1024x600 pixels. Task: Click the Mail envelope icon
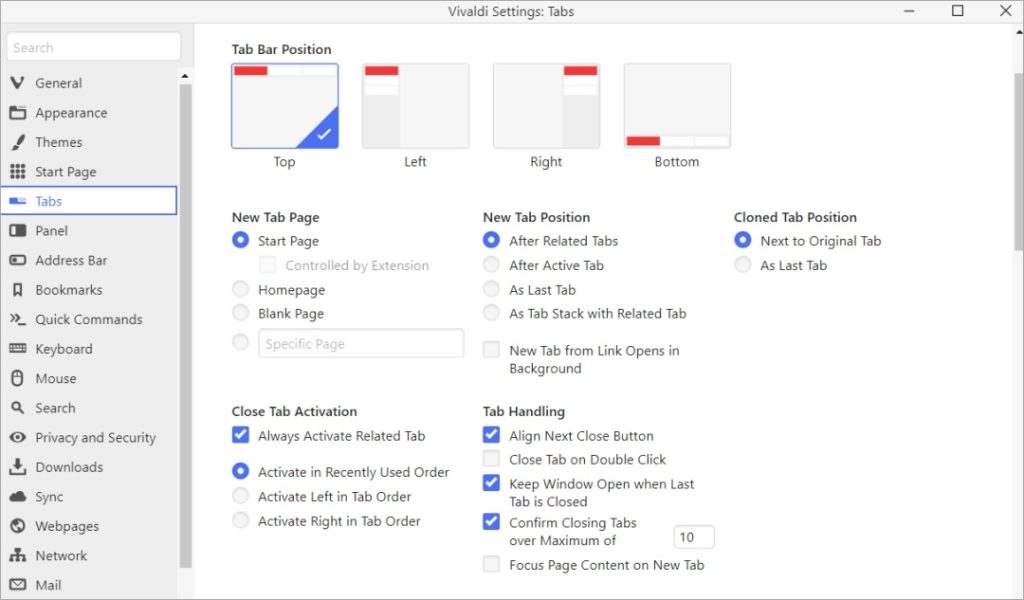[18, 585]
